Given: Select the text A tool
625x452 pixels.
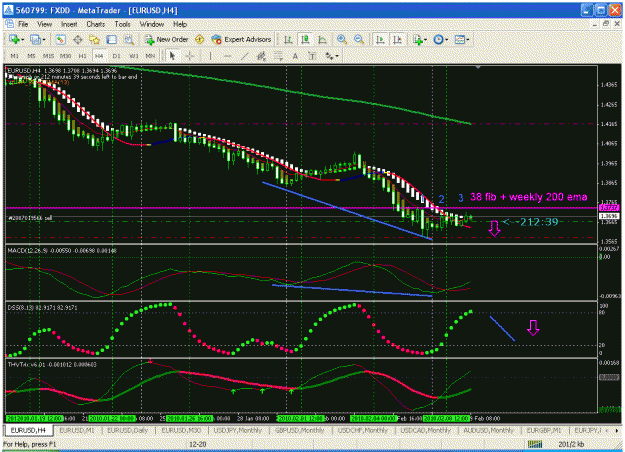Looking at the screenshot, I should click(295, 56).
